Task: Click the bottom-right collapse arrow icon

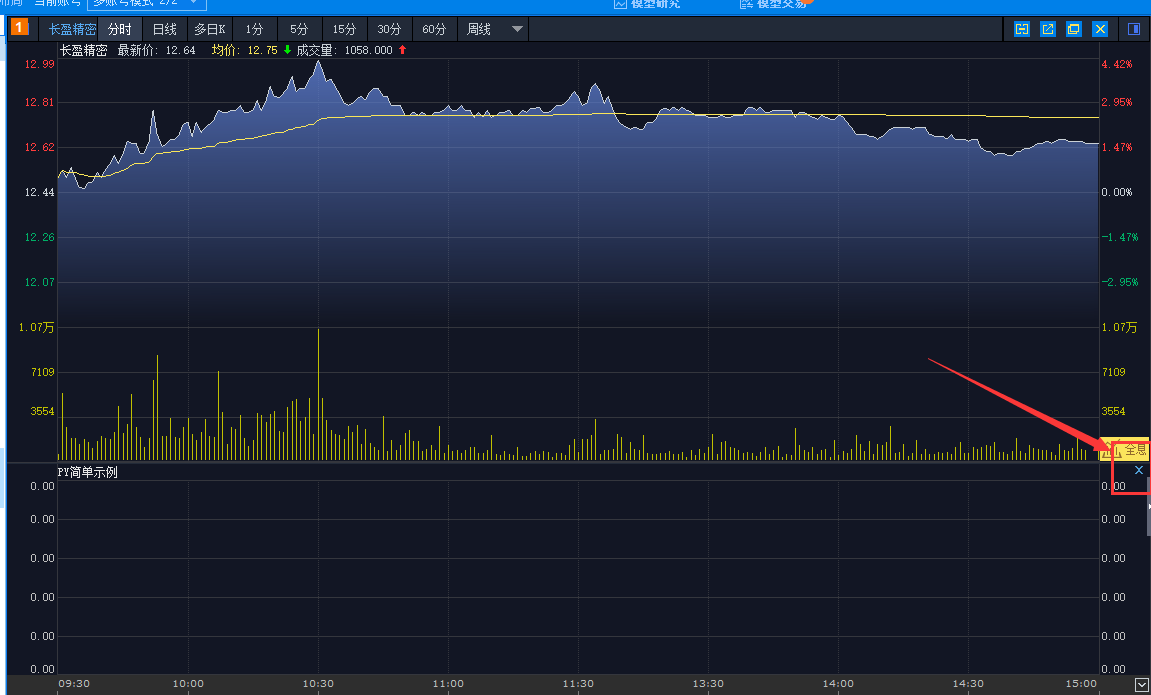Action: tap(1142, 685)
